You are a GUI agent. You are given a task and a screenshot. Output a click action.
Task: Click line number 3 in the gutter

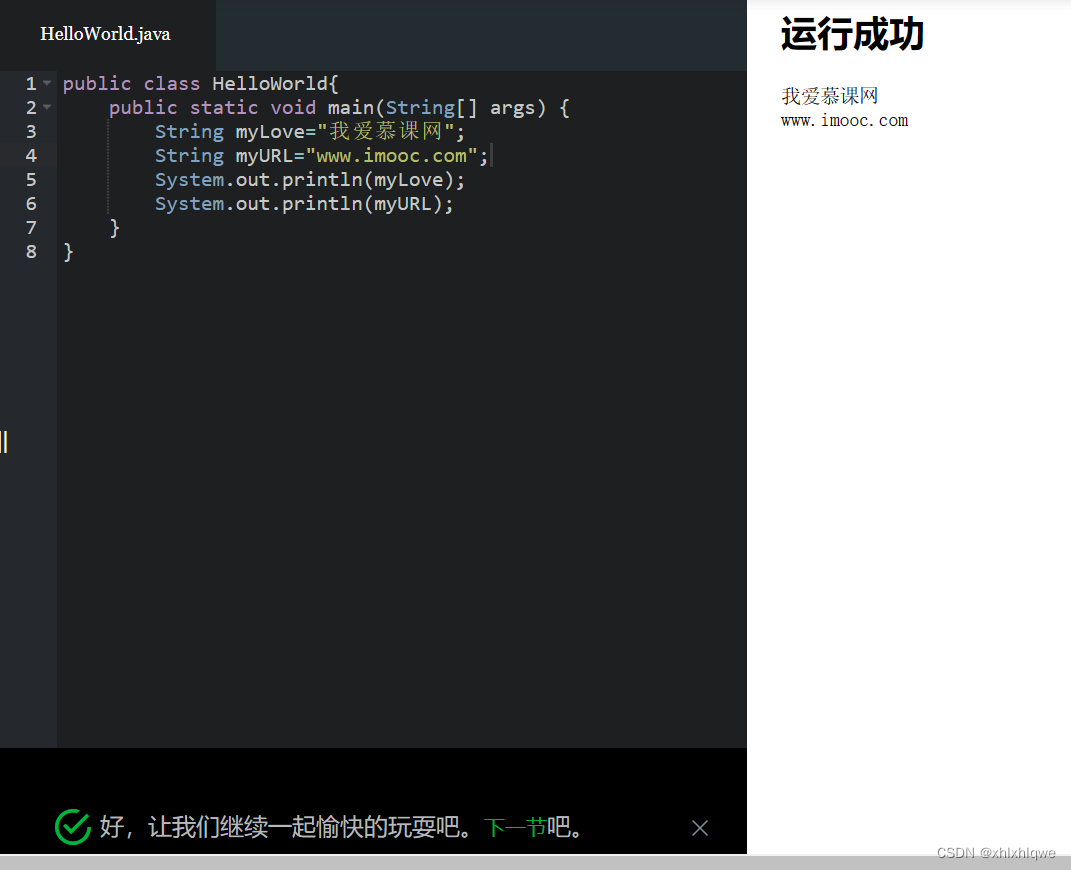tap(31, 131)
